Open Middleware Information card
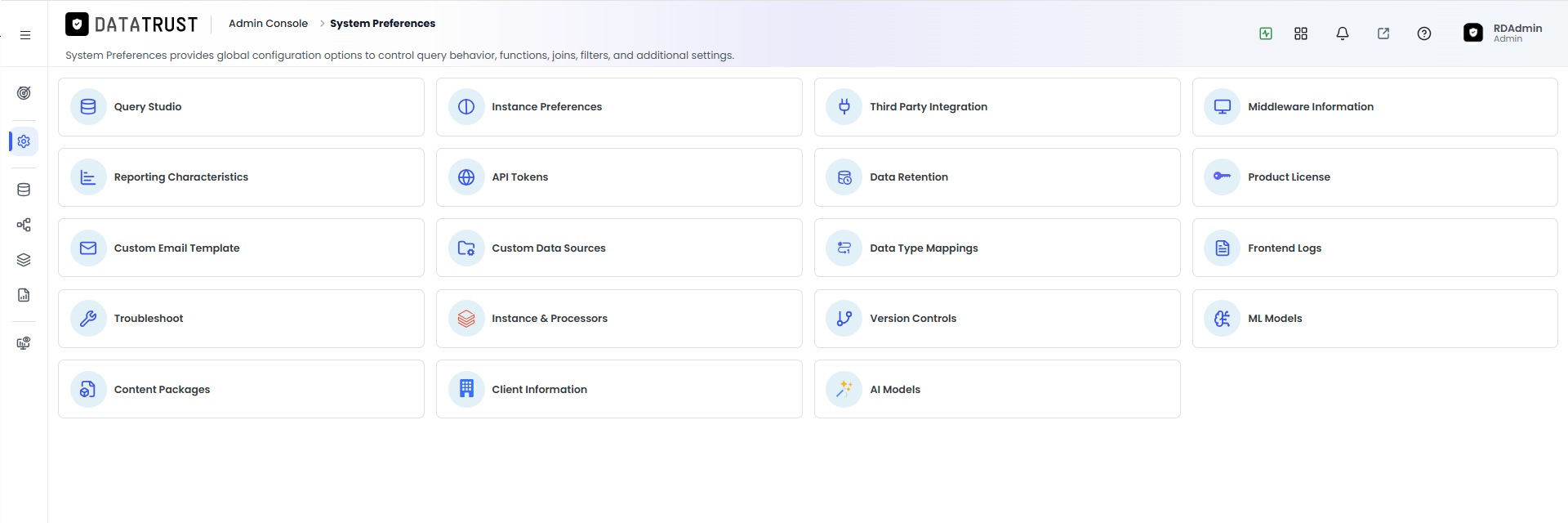The image size is (1568, 523). point(1375,107)
